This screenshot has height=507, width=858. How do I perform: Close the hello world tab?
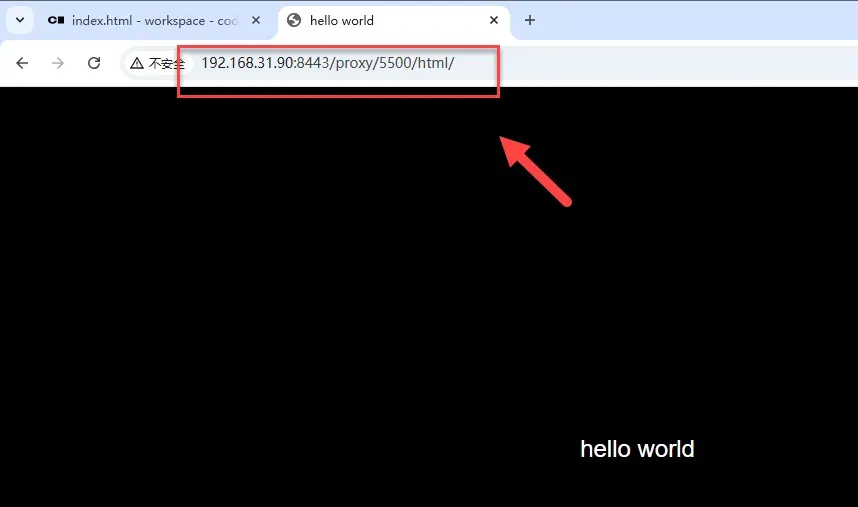(494, 20)
